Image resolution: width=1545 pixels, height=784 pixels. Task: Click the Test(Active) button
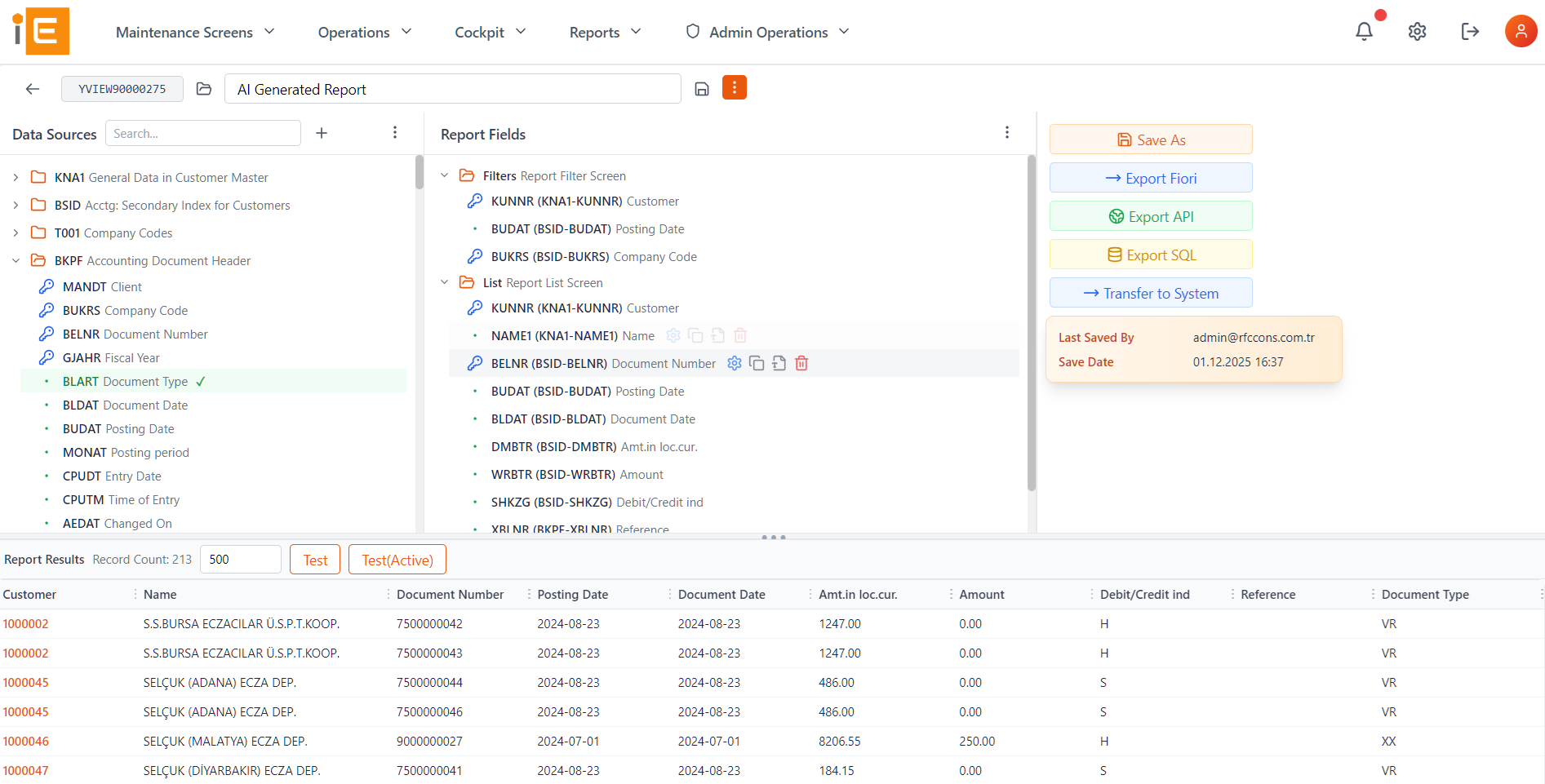point(397,559)
